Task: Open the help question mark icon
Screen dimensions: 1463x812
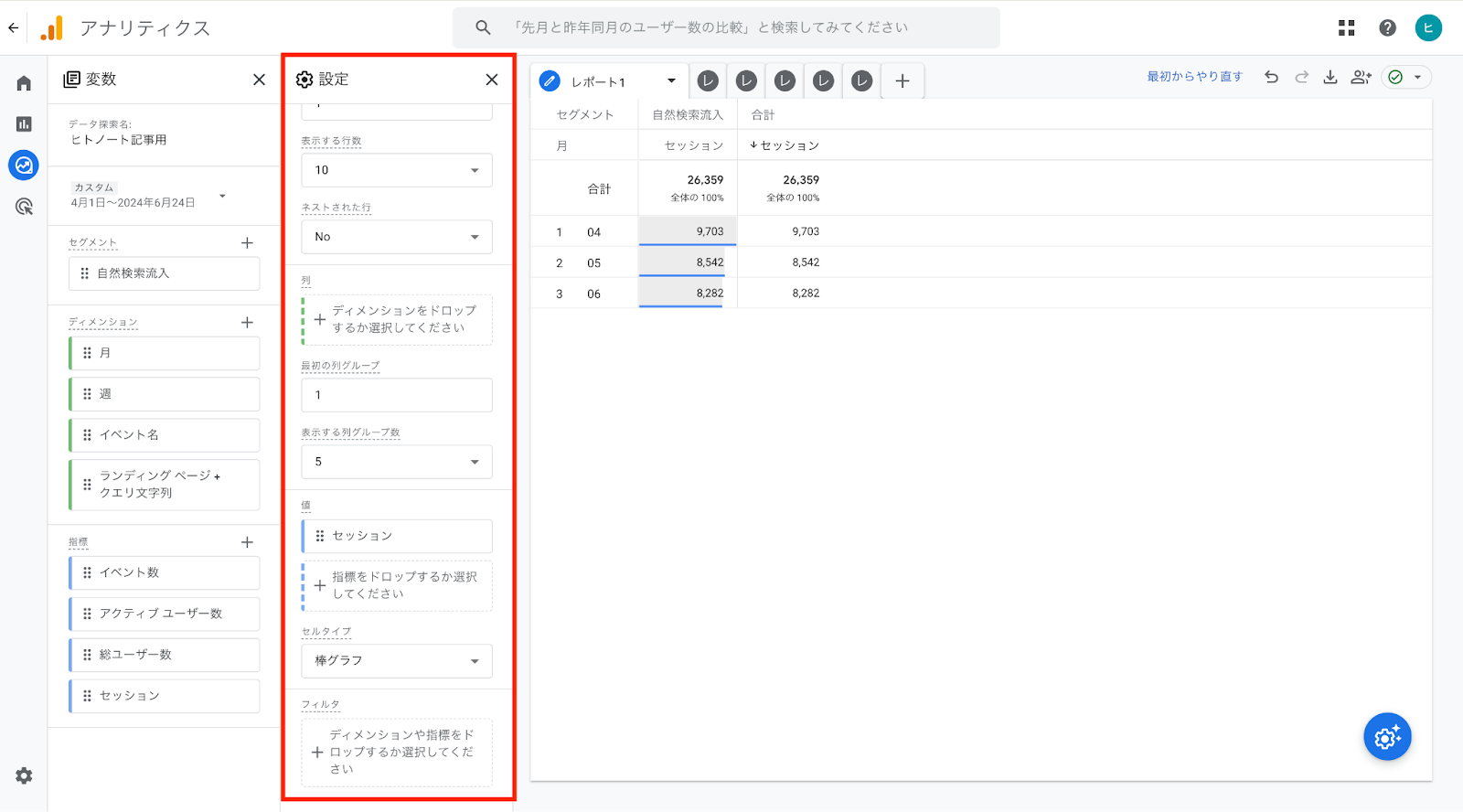Action: [x=1387, y=28]
